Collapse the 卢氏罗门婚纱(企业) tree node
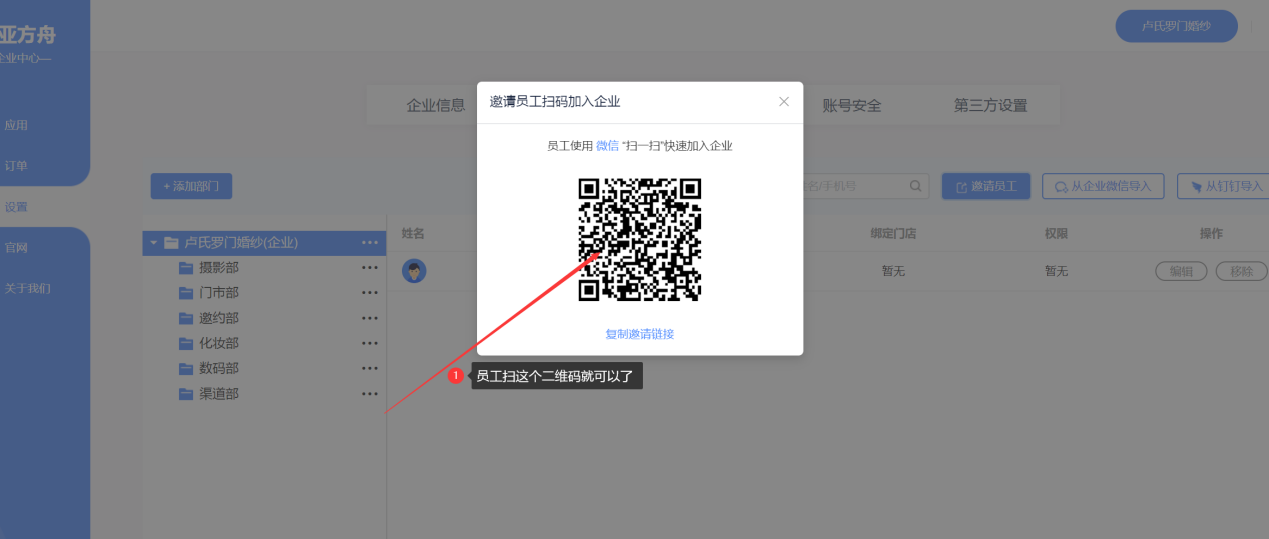 click(x=154, y=242)
